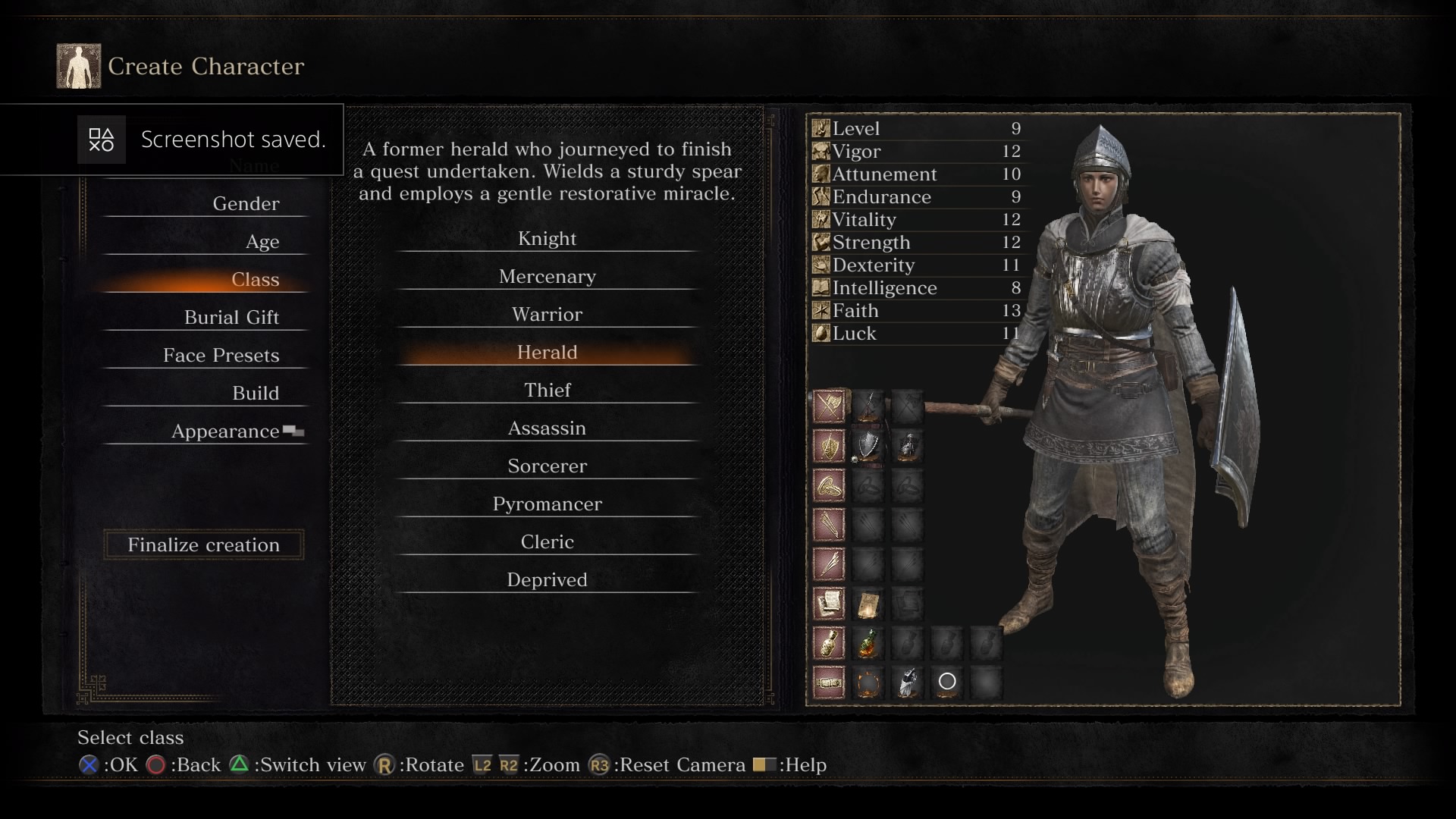The height and width of the screenshot is (819, 1456).
Task: Select the kite shield equipment slot
Action: pyautogui.click(x=868, y=447)
